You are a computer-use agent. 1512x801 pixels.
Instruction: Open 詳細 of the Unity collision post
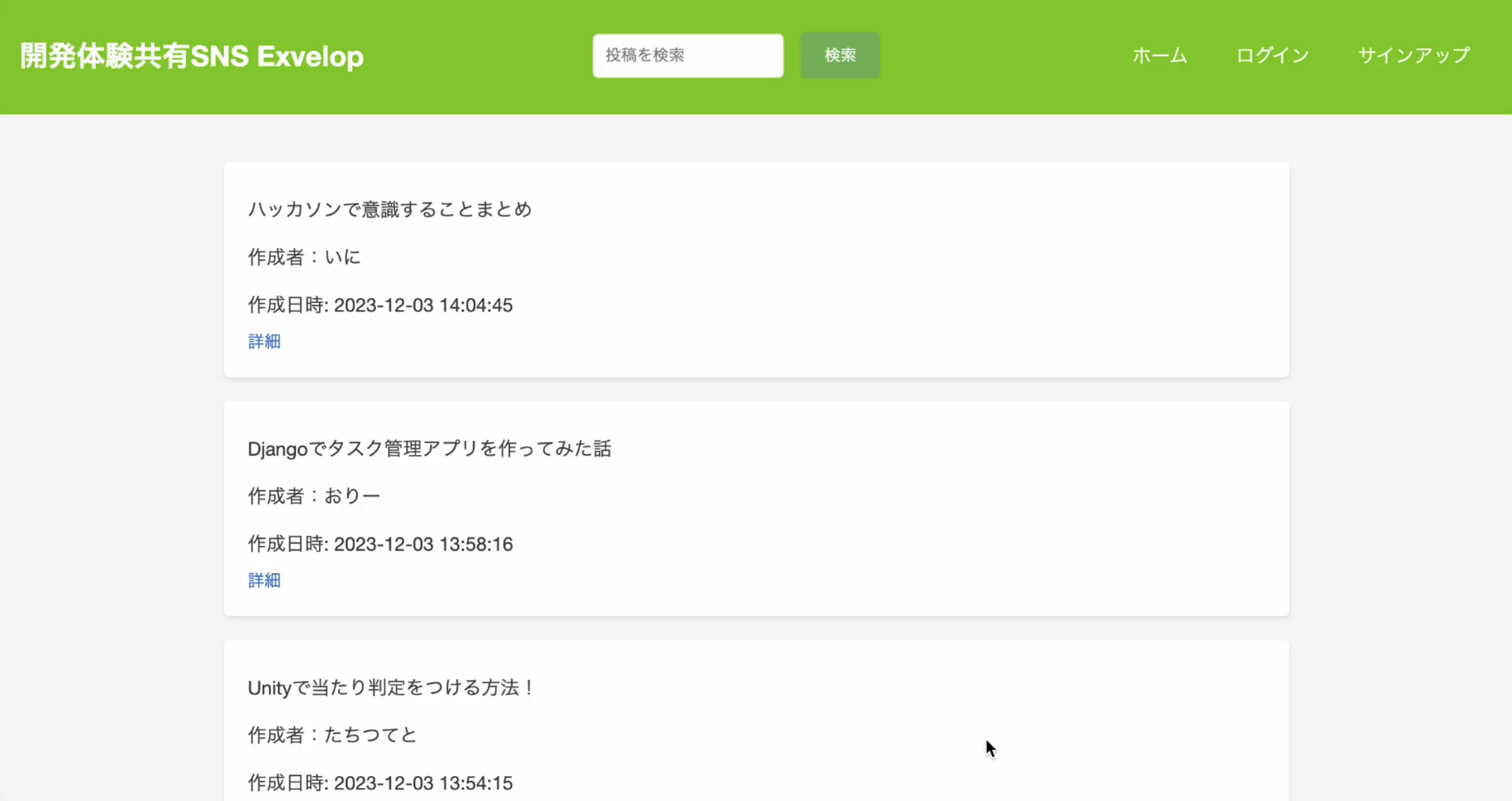tap(264, 798)
